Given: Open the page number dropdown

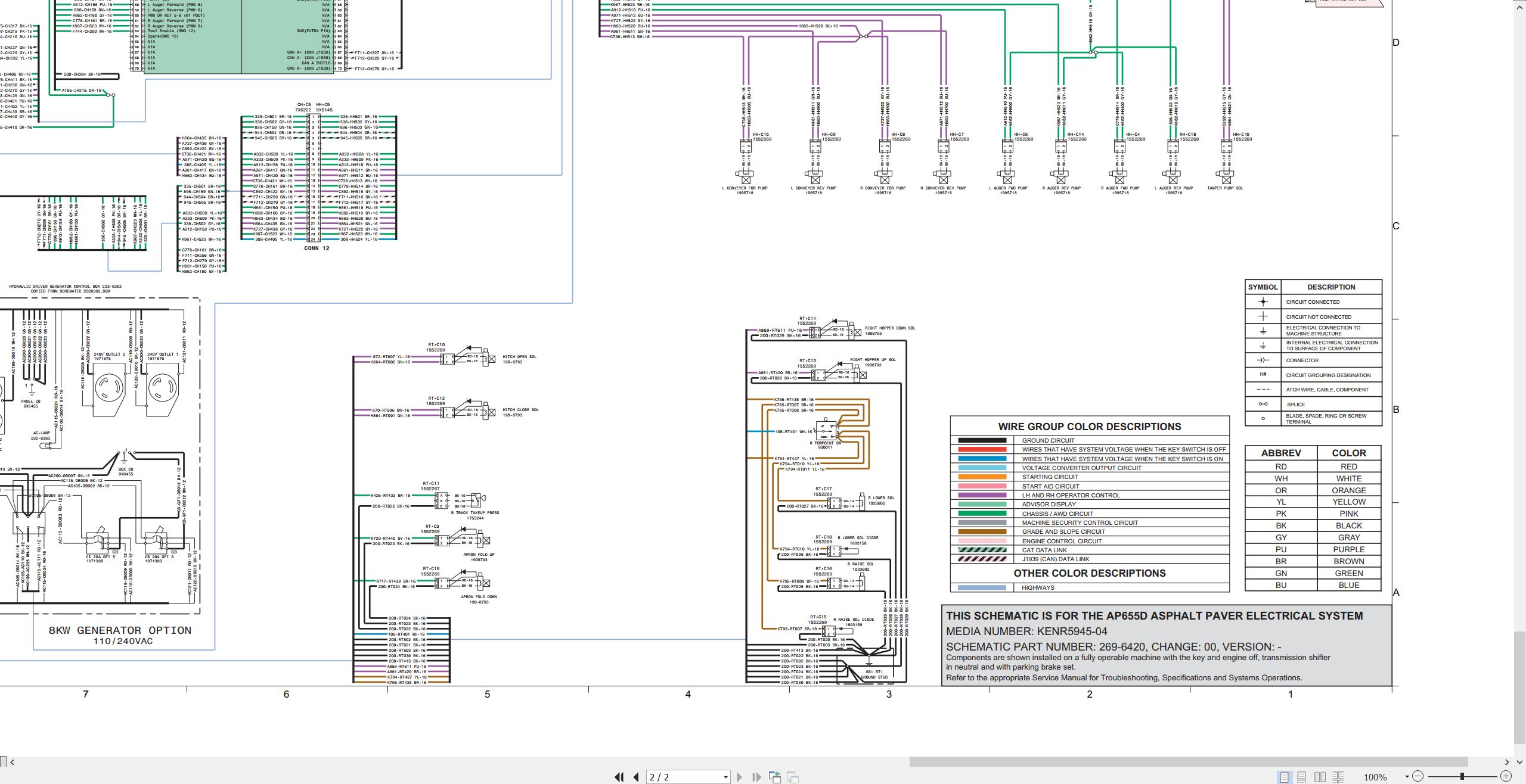Looking at the screenshot, I should pos(725,777).
